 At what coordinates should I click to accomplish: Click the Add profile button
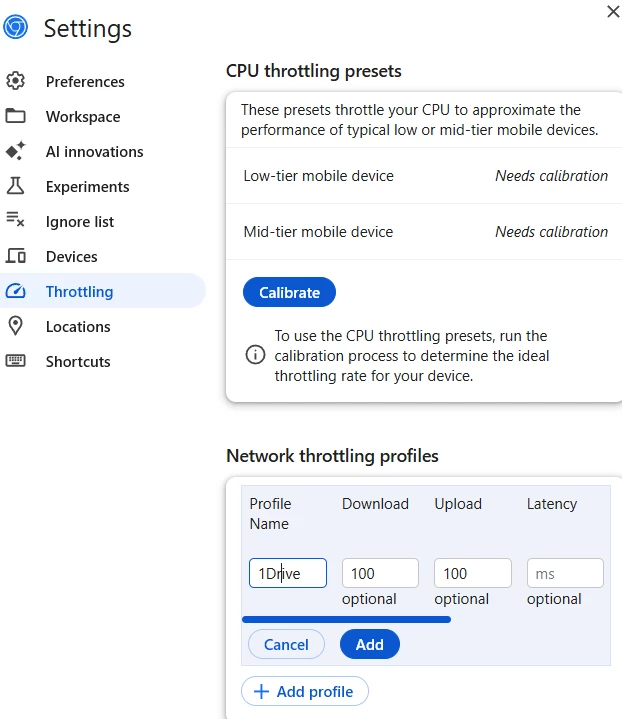[305, 691]
